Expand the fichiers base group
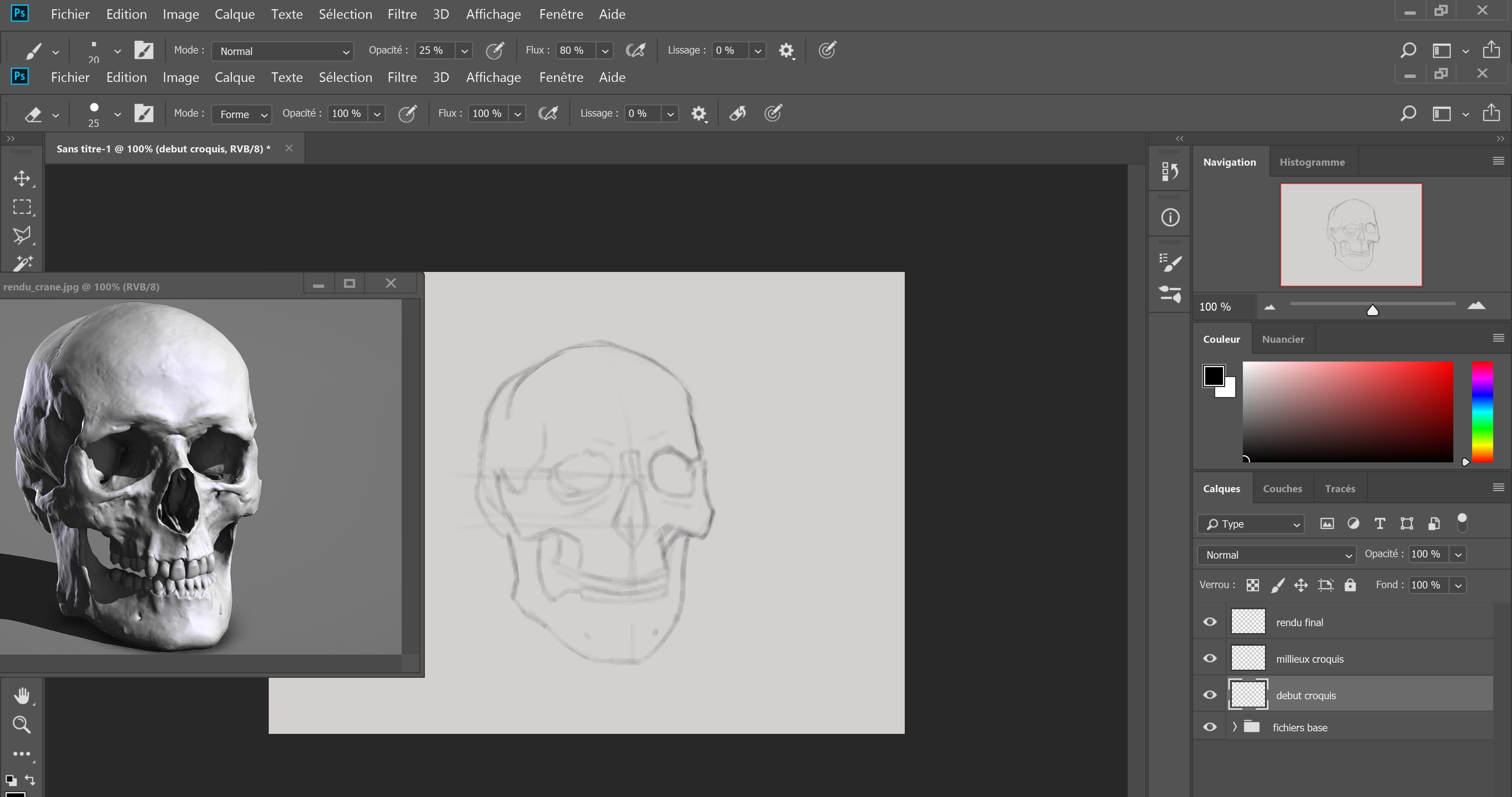 coord(1235,727)
